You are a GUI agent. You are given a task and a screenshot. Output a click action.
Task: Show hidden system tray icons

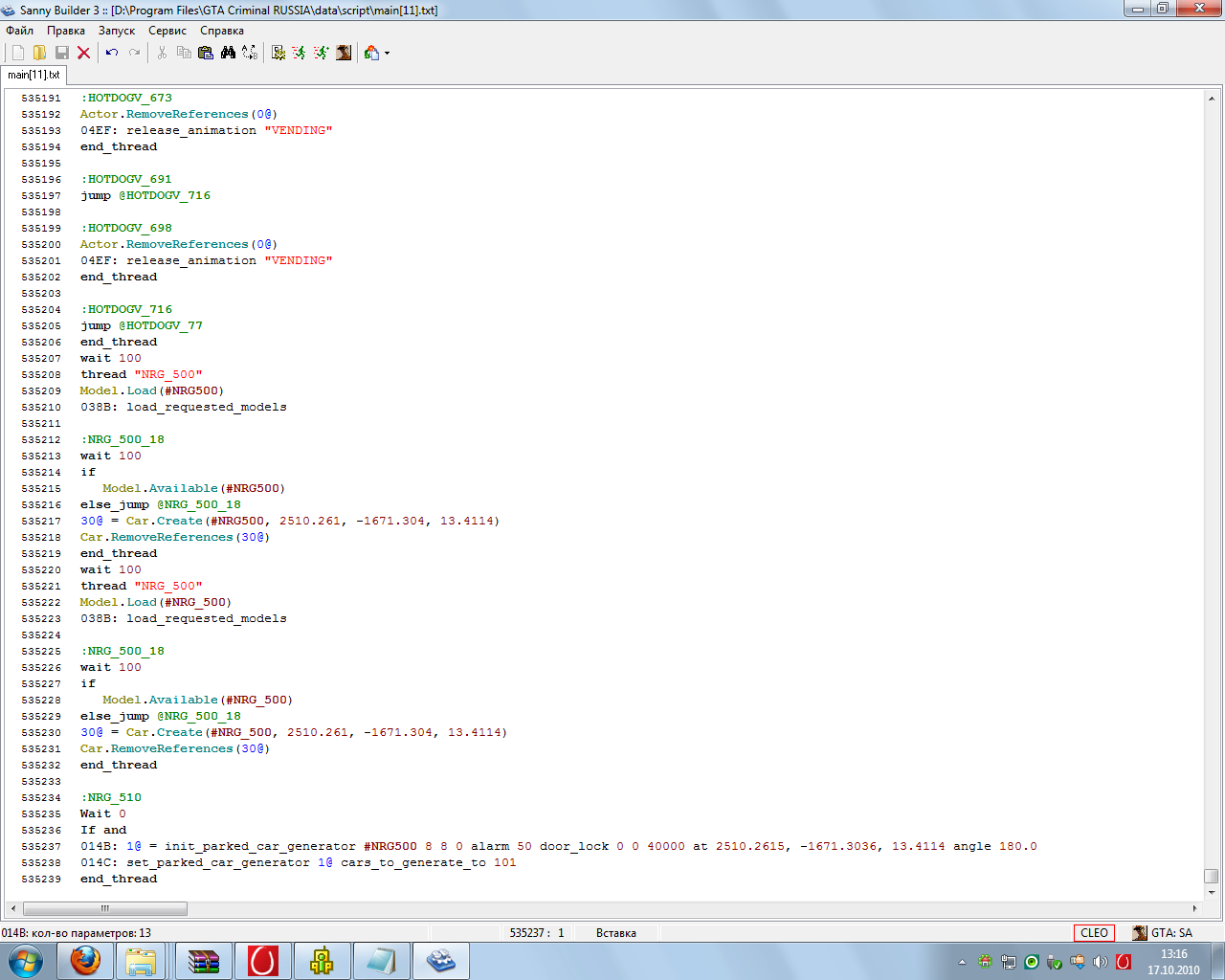[962, 962]
